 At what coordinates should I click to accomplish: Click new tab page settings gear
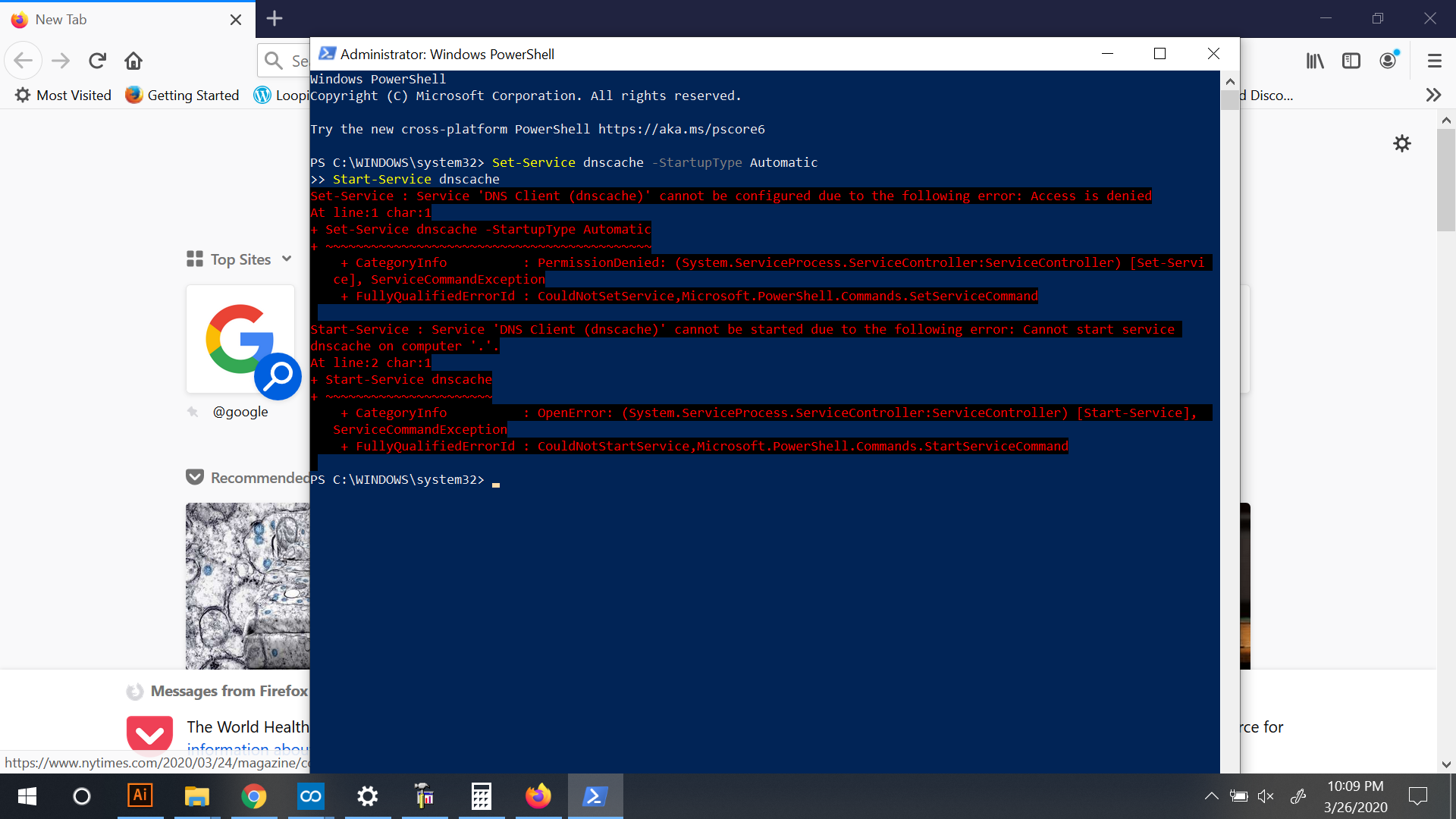pos(1402,143)
